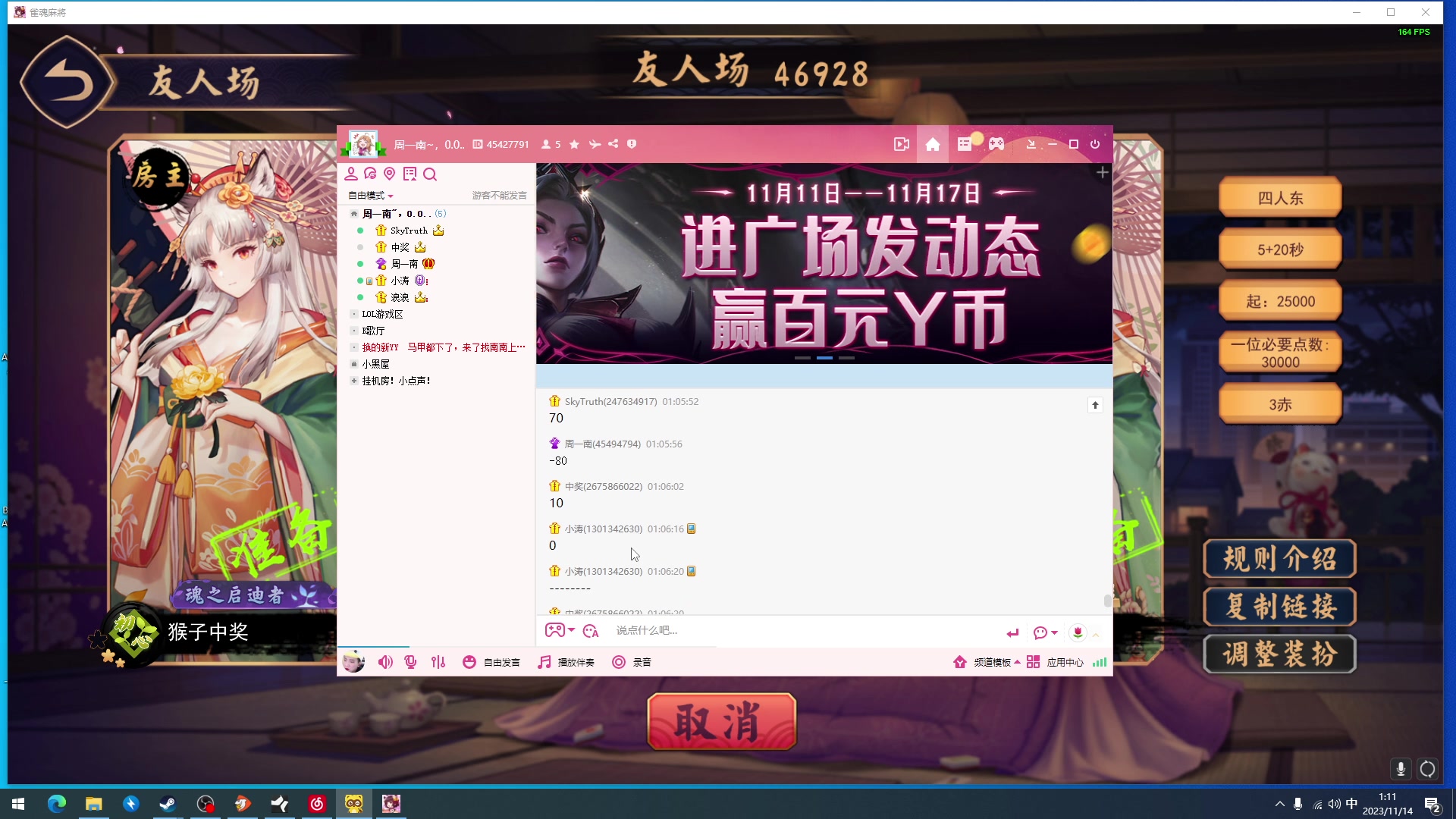Click the report exclamation icon in the YY title bar
Screen dimensions: 1456x819
pos(632,144)
